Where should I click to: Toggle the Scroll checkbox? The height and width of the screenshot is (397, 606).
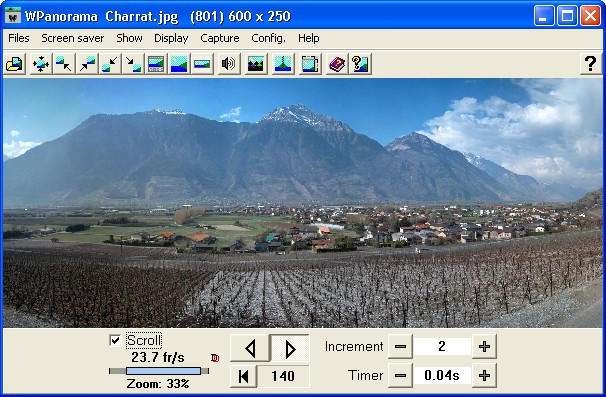[115, 340]
